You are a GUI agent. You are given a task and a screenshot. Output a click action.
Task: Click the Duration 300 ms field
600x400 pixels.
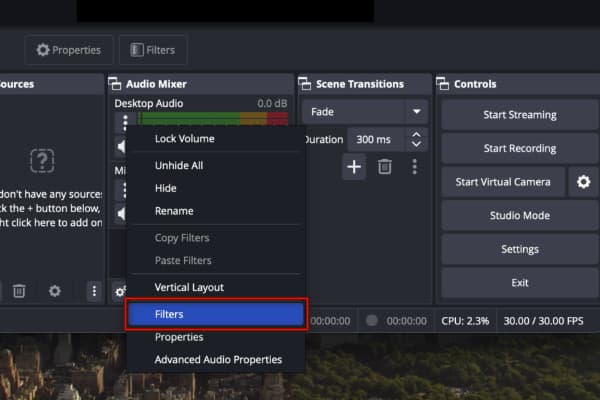click(x=376, y=139)
